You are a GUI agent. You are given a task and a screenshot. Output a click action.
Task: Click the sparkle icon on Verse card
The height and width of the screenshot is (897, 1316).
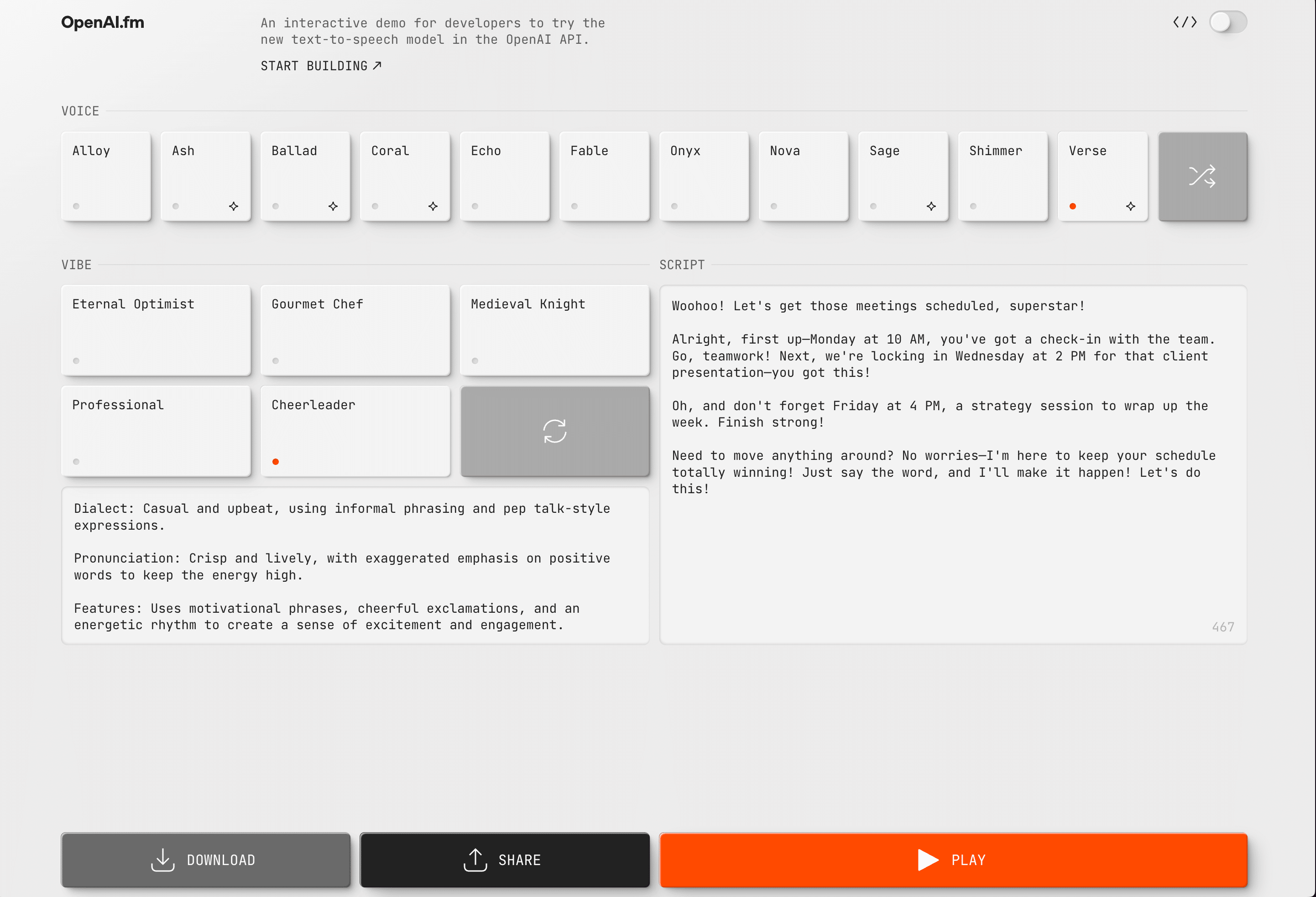click(1130, 206)
